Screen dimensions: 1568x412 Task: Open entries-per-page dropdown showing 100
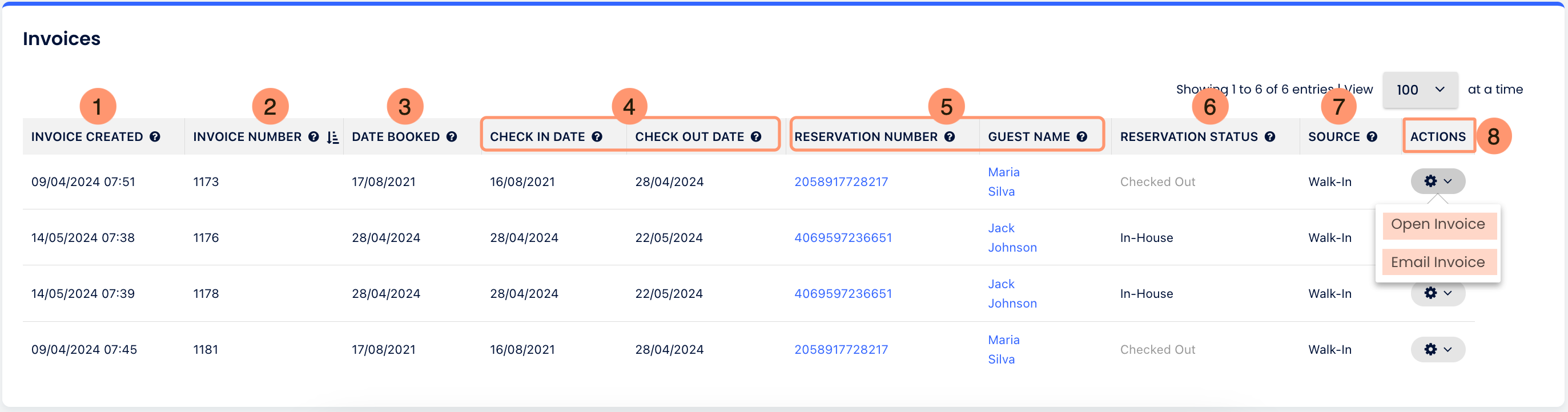point(1420,90)
